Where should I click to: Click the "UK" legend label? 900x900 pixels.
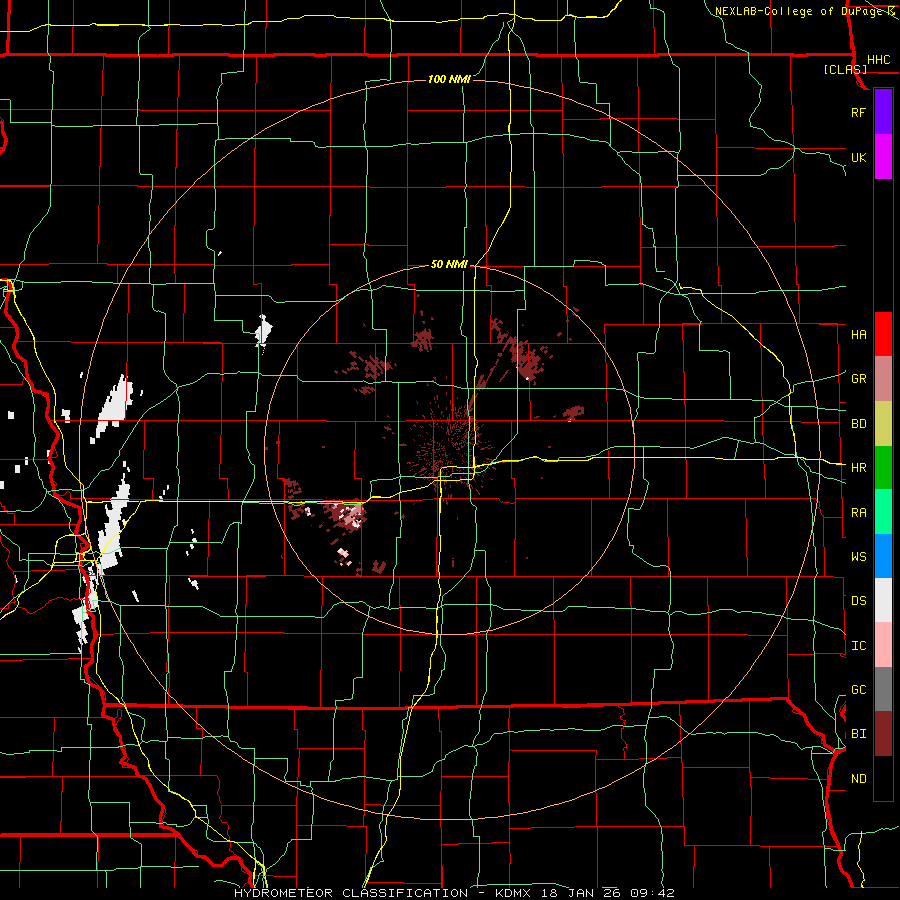tap(858, 157)
